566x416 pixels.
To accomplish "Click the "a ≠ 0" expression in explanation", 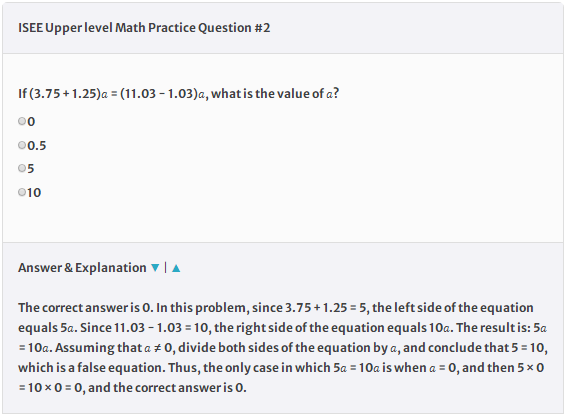I will pos(158,348).
